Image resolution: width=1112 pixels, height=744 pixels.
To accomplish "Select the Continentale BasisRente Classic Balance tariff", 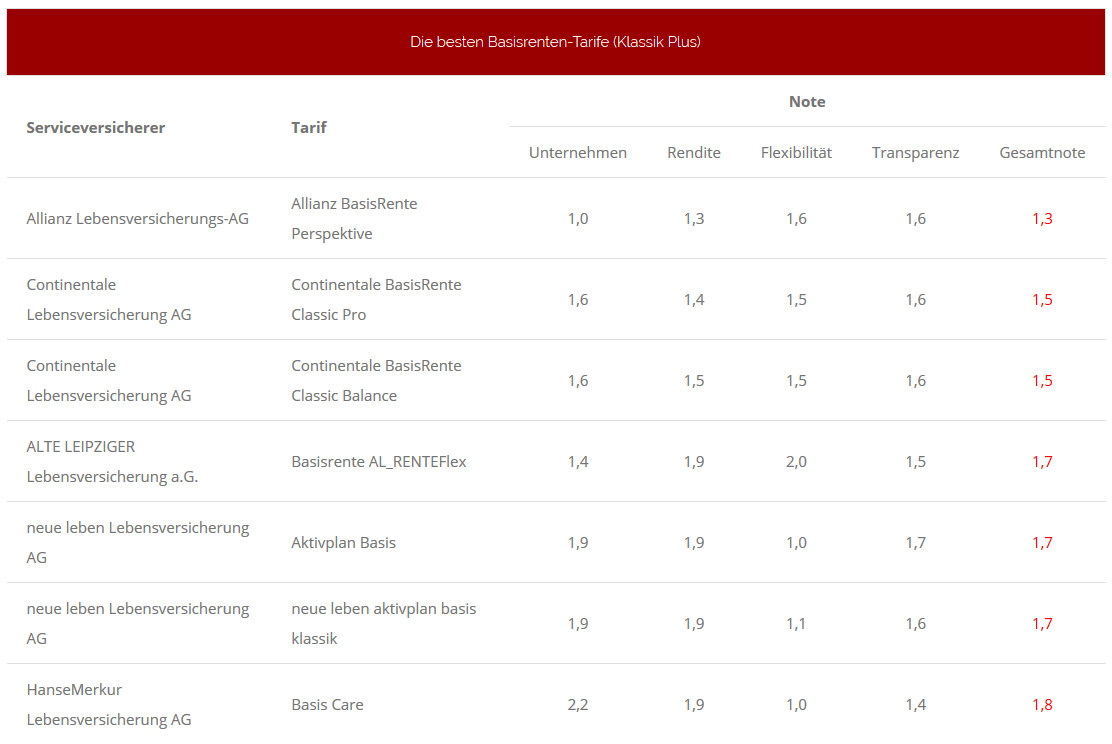I will tap(376, 380).
